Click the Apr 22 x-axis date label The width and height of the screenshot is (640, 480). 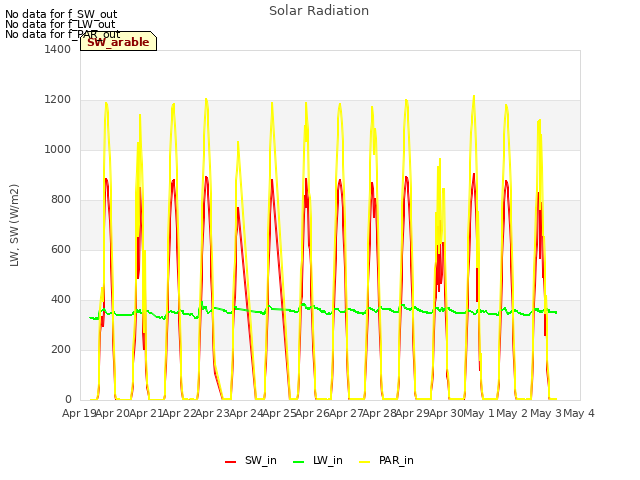179,413
